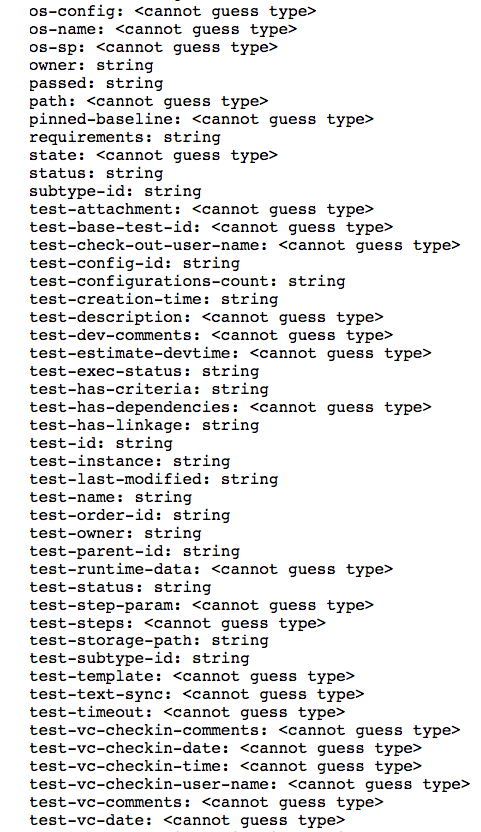The height and width of the screenshot is (832, 481).
Task: Click the test-estimate-devtime line
Action: click(x=230, y=353)
